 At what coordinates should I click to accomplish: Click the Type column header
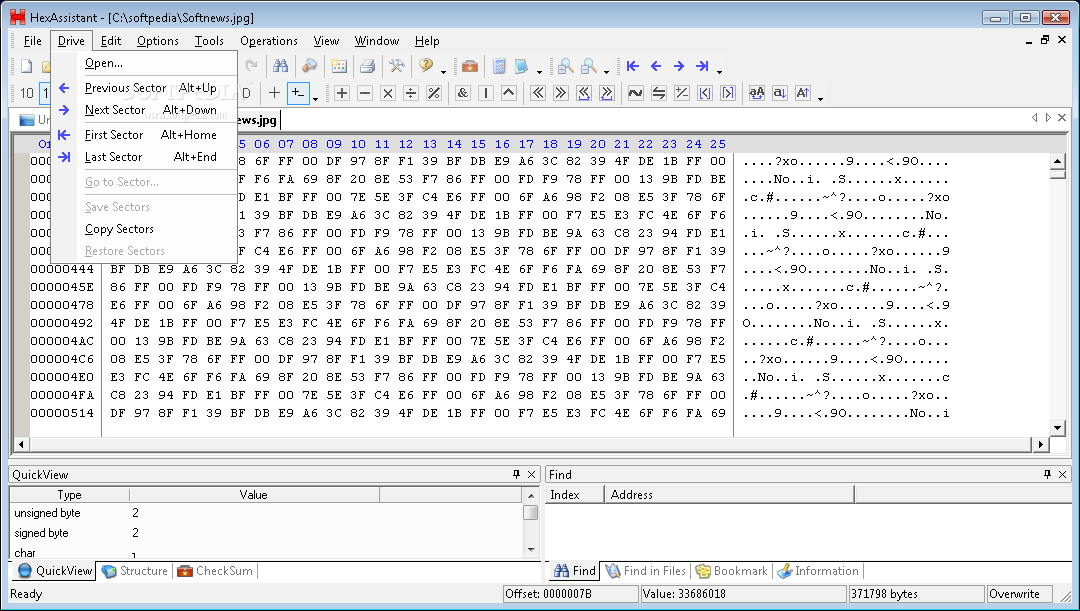tap(70, 495)
